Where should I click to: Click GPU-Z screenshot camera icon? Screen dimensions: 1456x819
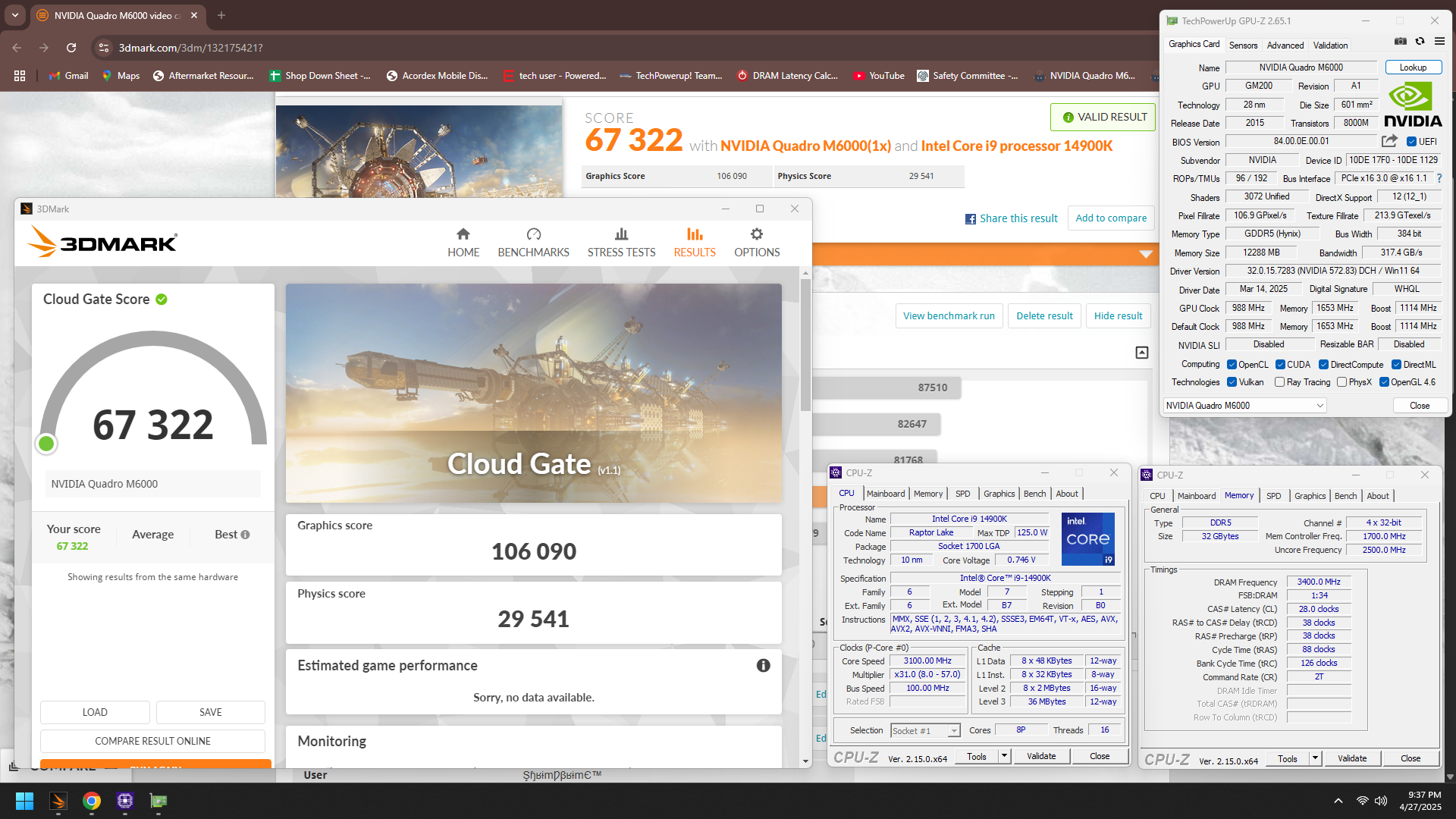1401,41
